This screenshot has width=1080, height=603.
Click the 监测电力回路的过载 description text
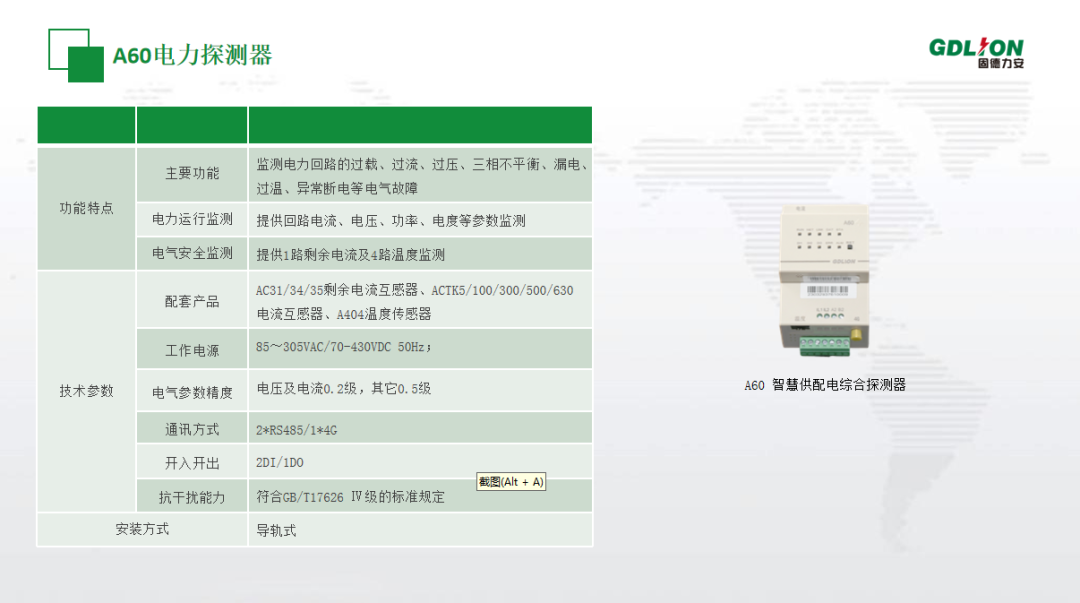point(422,176)
